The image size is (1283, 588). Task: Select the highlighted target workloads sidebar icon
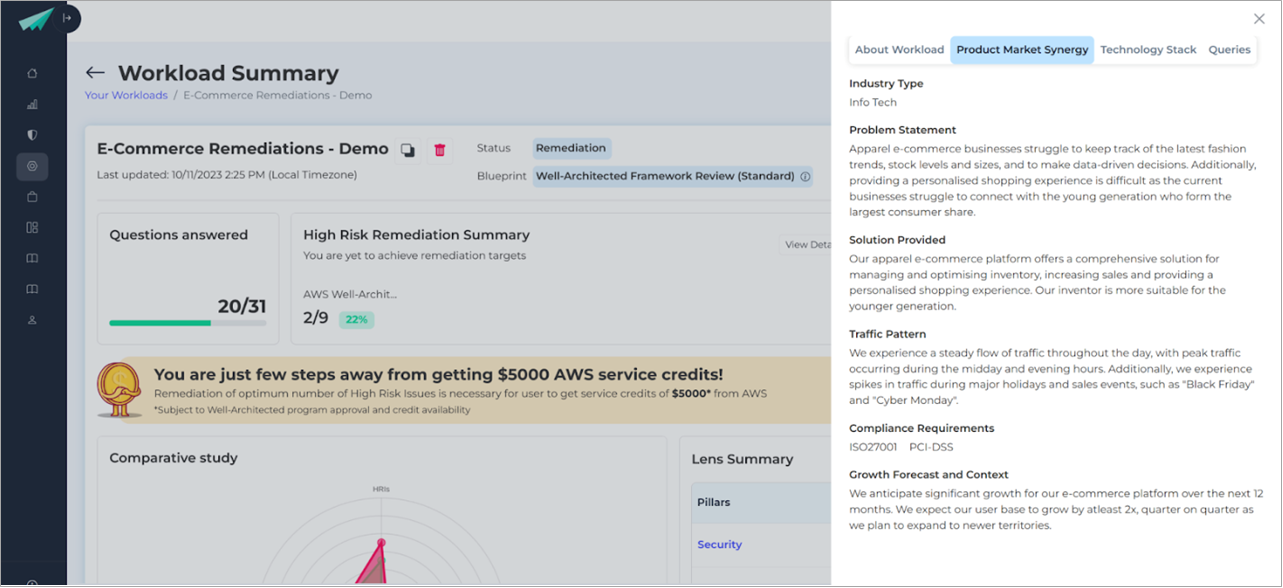32,166
